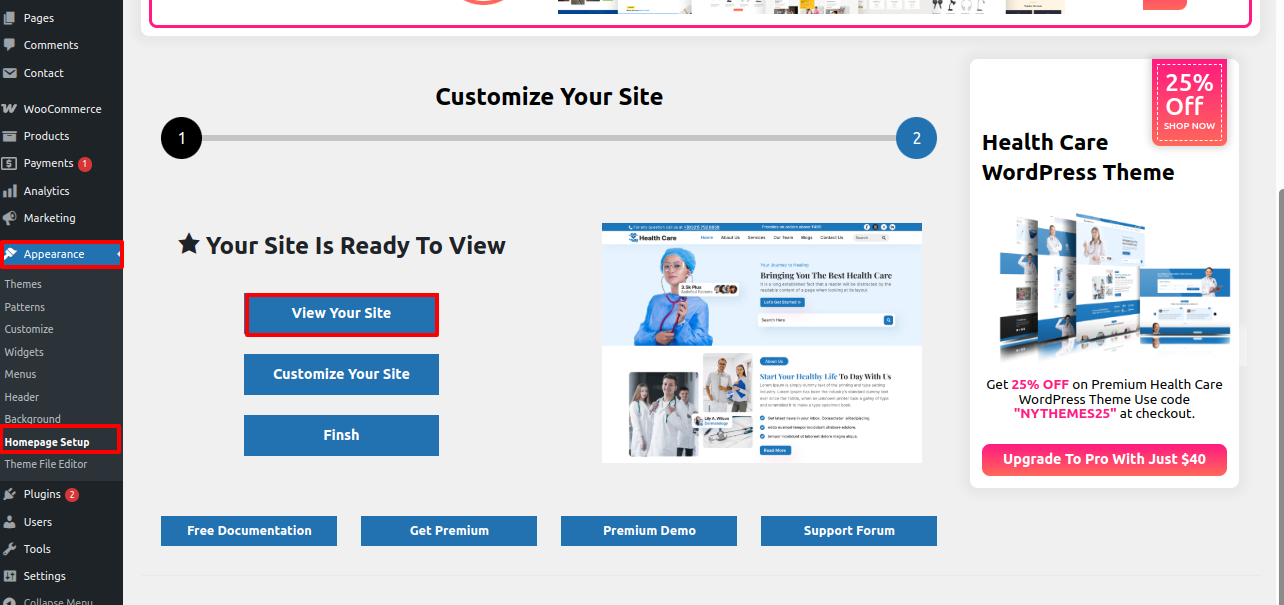Click the Finsh button

click(341, 435)
